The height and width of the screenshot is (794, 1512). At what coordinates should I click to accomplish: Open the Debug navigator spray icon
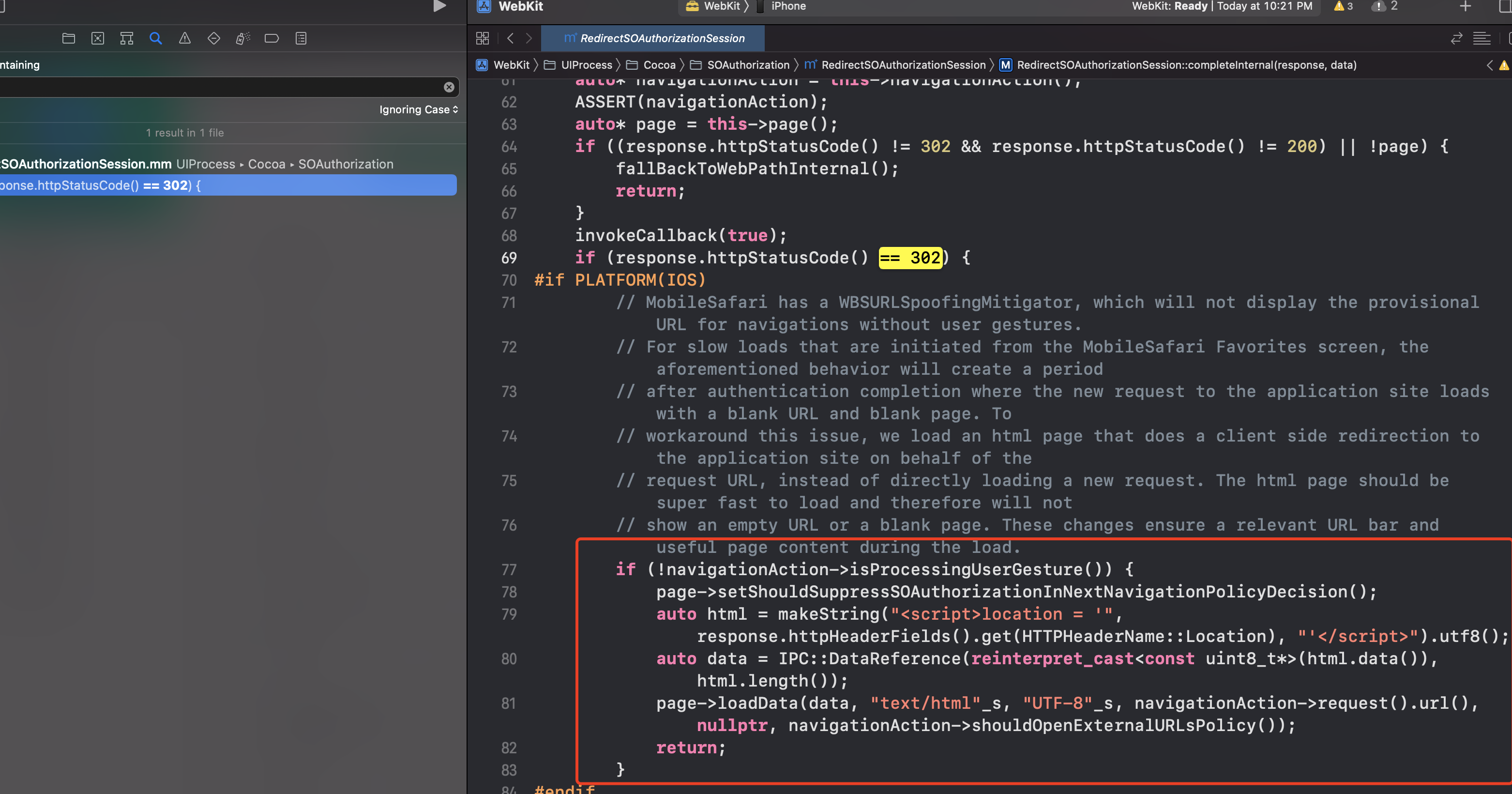click(242, 39)
